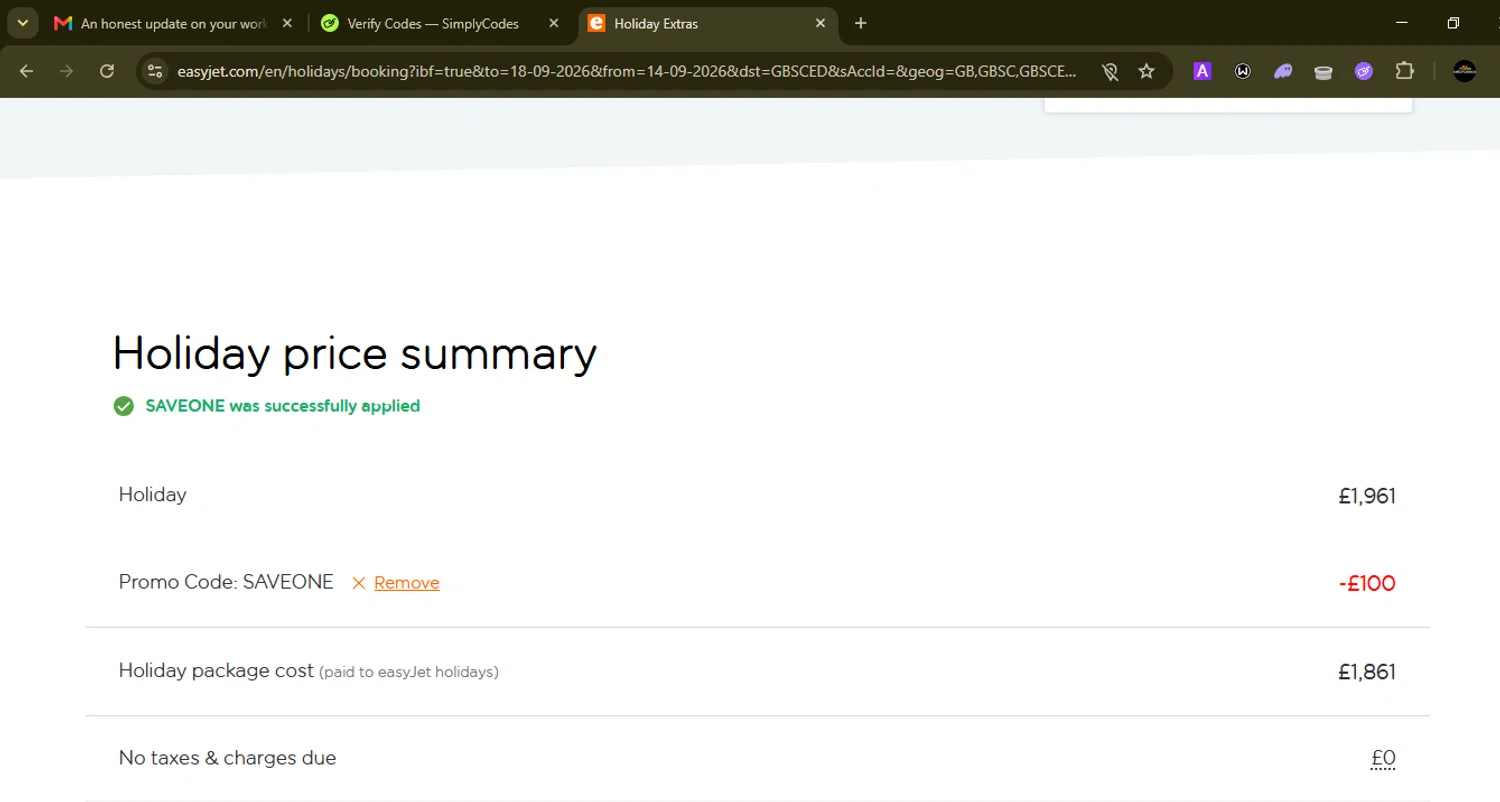1500x802 pixels.
Task: Click the underlined £0 taxes amount
Action: click(x=1383, y=759)
